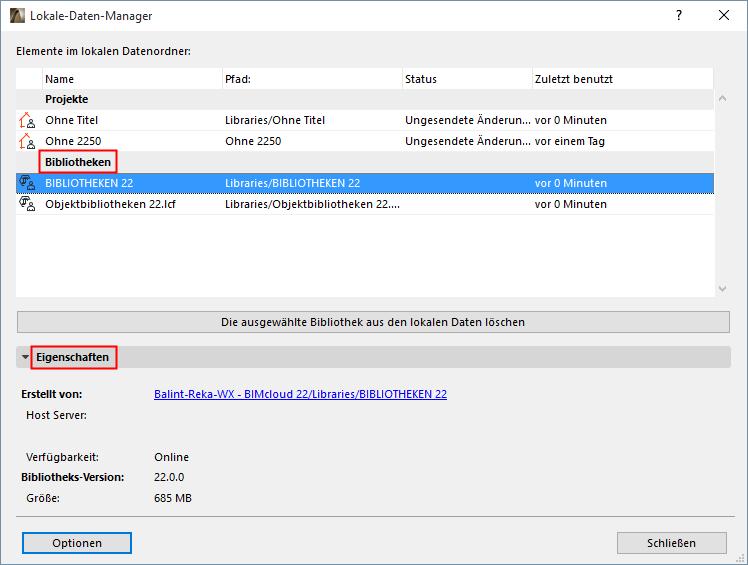Sort by the Zuletzt benutzt column header
The height and width of the screenshot is (565, 748).
tap(623, 79)
